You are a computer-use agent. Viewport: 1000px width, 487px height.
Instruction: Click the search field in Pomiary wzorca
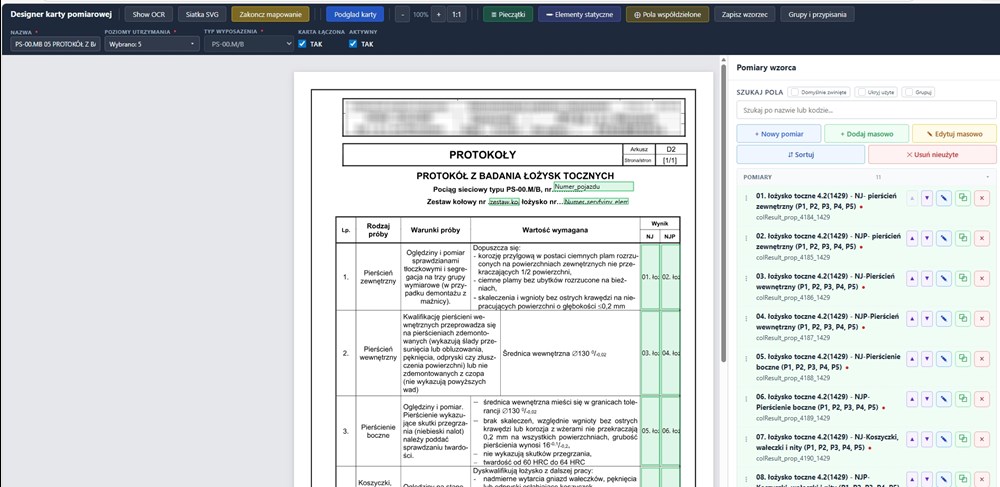point(860,109)
